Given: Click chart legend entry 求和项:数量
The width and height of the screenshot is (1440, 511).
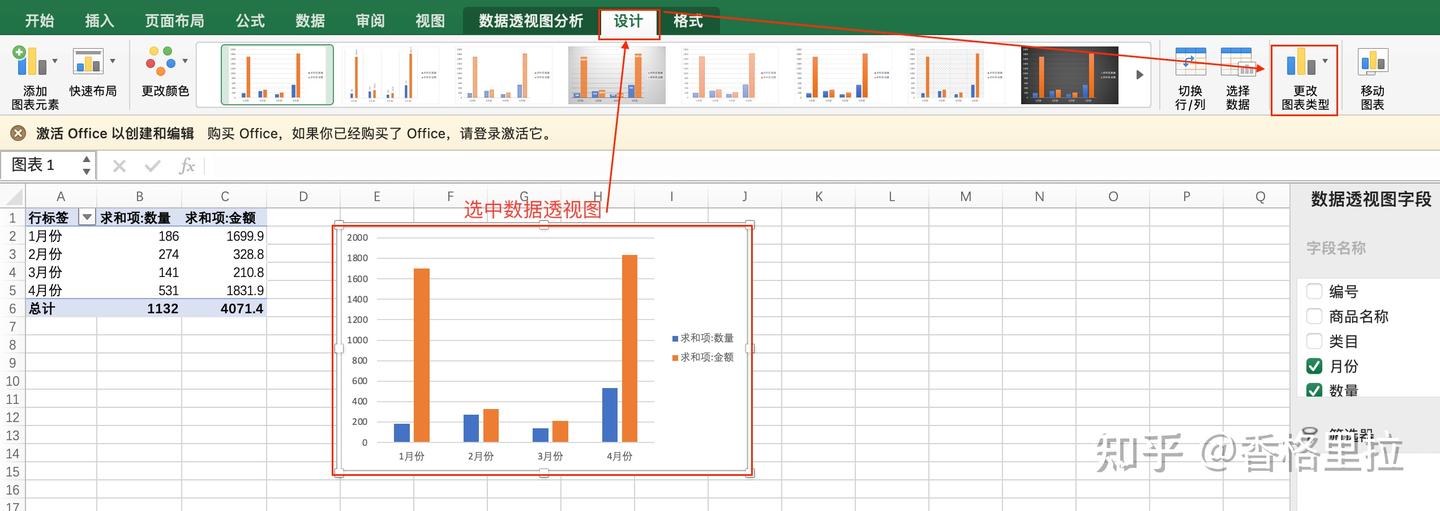Looking at the screenshot, I should (702, 338).
